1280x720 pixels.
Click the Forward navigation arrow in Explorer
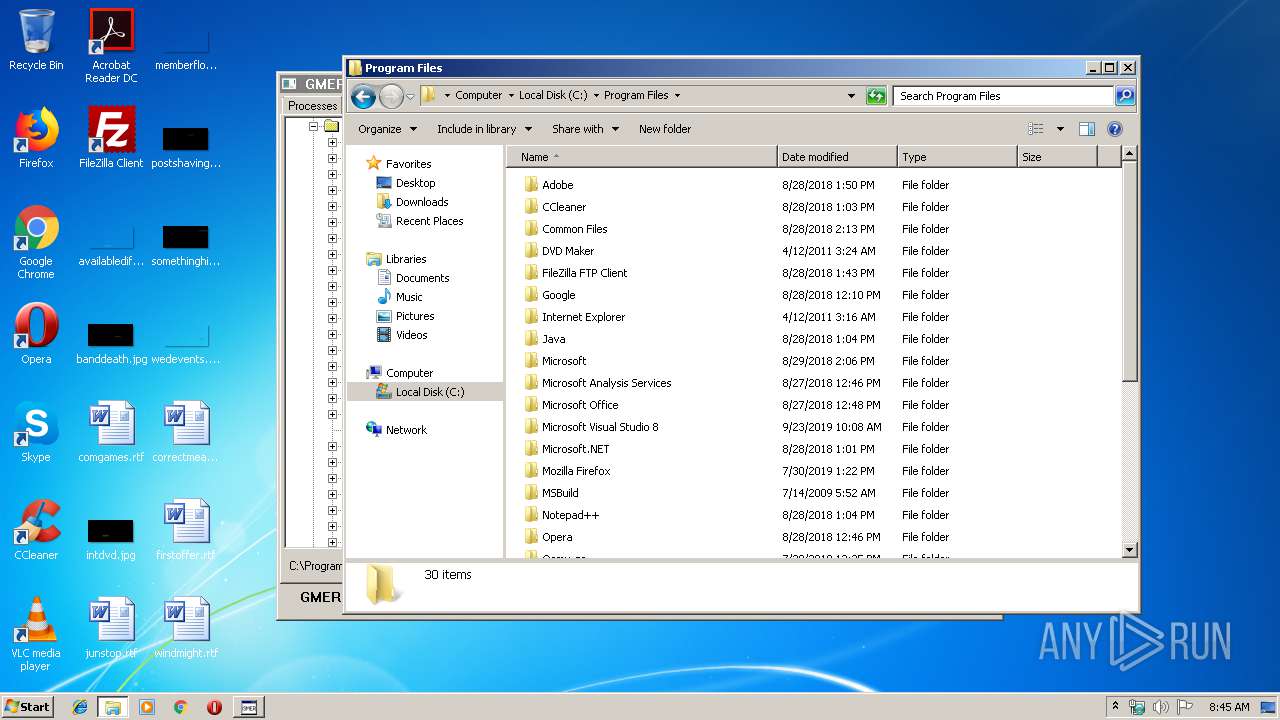[x=391, y=96]
